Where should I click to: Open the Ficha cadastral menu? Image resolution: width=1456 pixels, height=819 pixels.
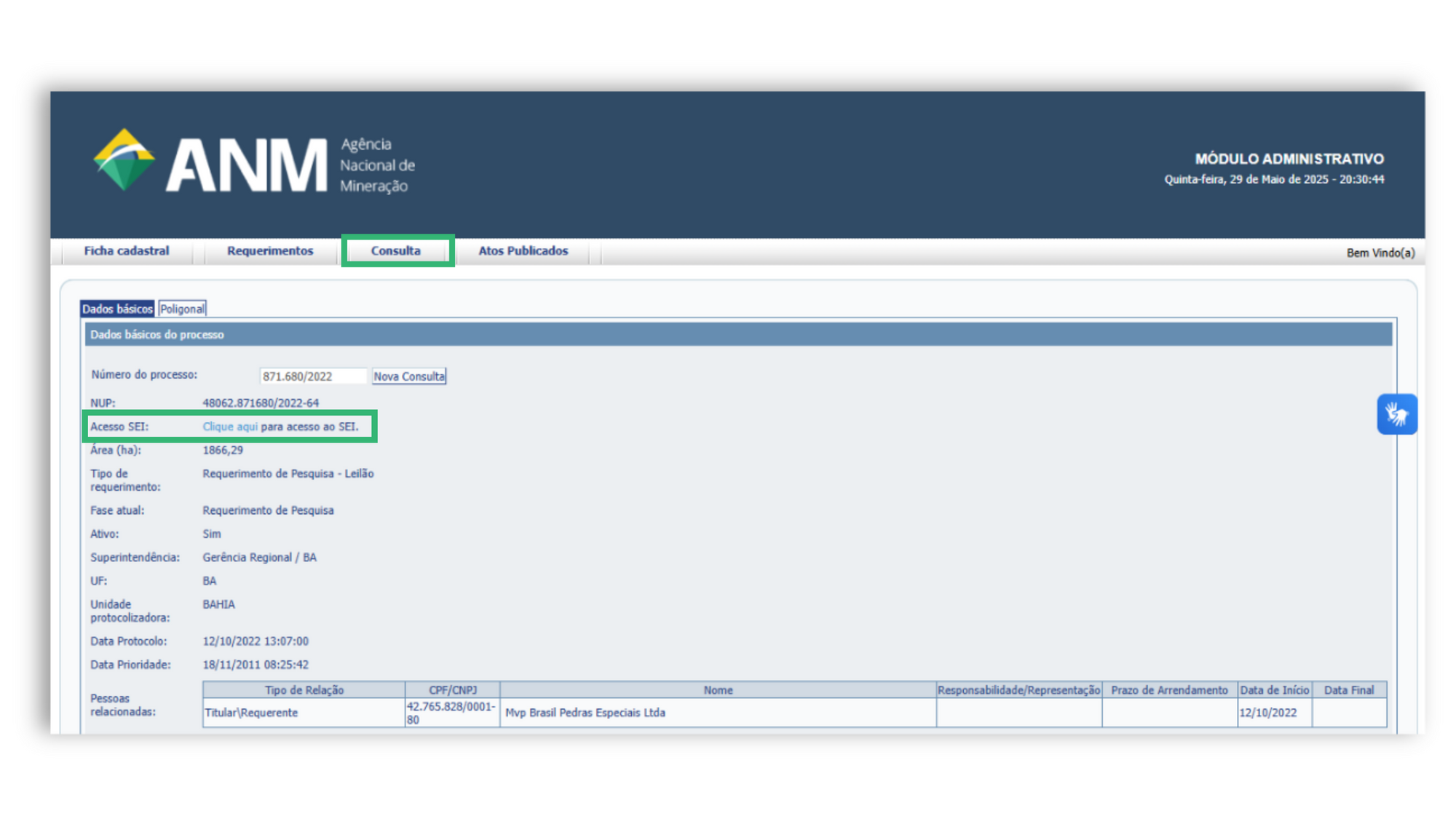127,250
